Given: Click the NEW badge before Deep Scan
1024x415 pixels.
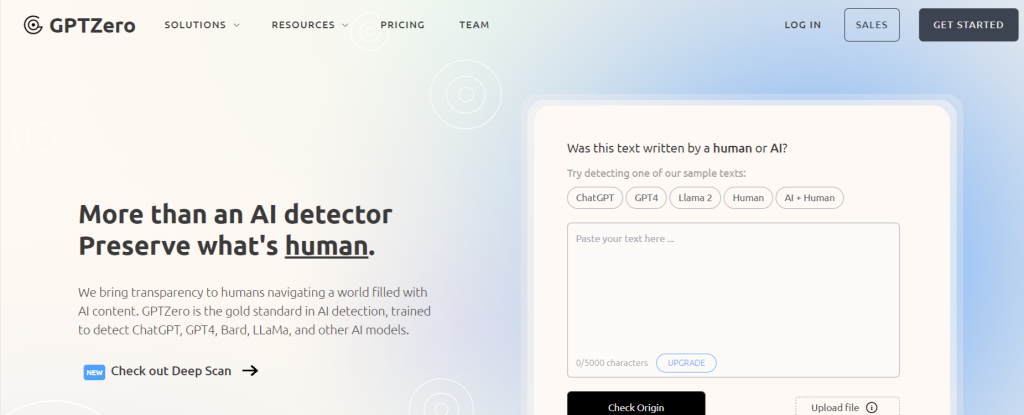Looking at the screenshot, I should [95, 373].
